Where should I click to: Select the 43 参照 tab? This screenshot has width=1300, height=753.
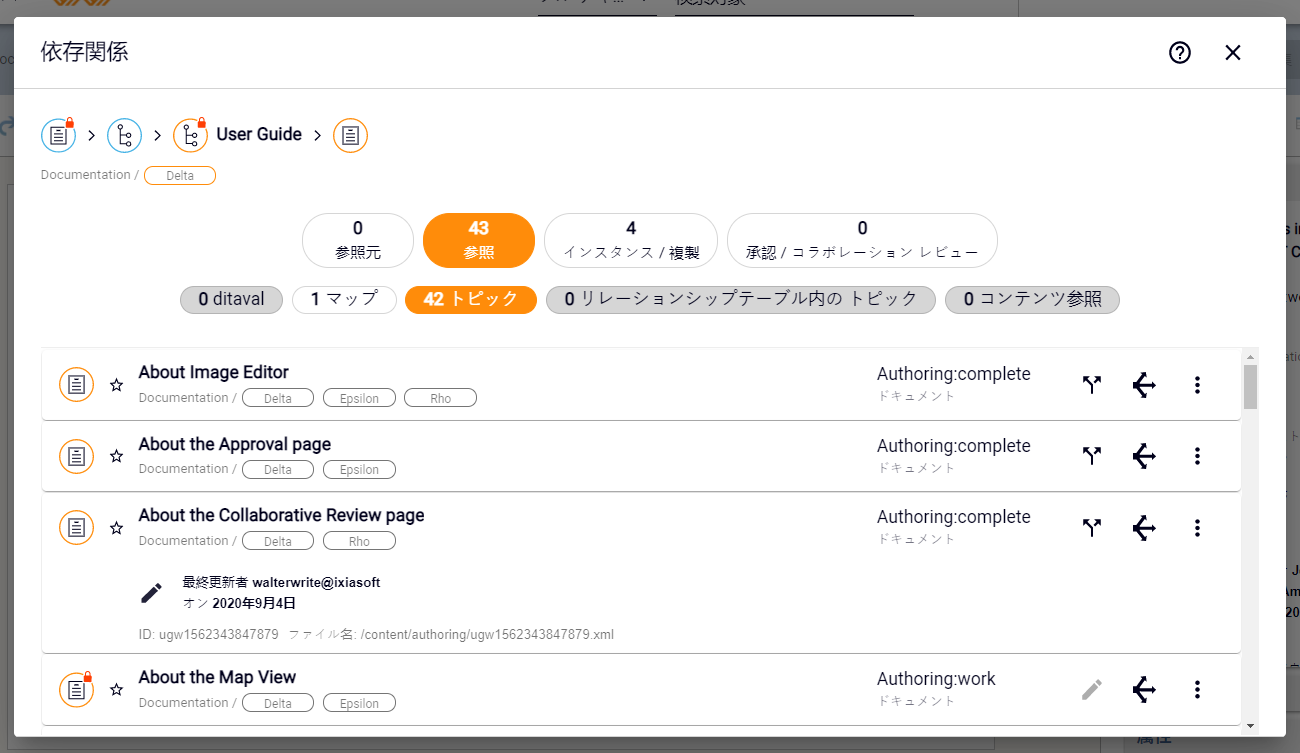(479, 240)
